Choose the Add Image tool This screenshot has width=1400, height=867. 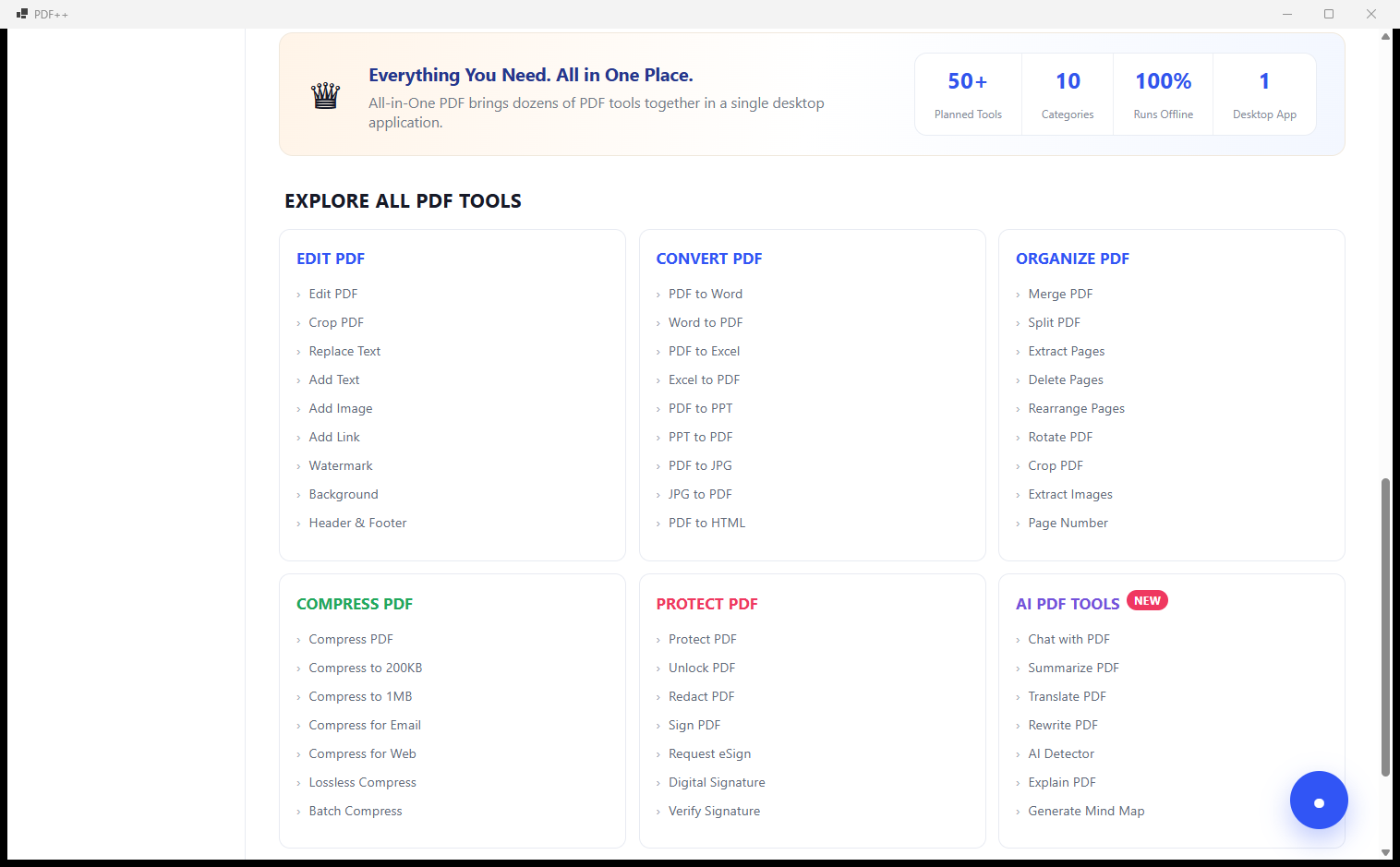pos(341,408)
